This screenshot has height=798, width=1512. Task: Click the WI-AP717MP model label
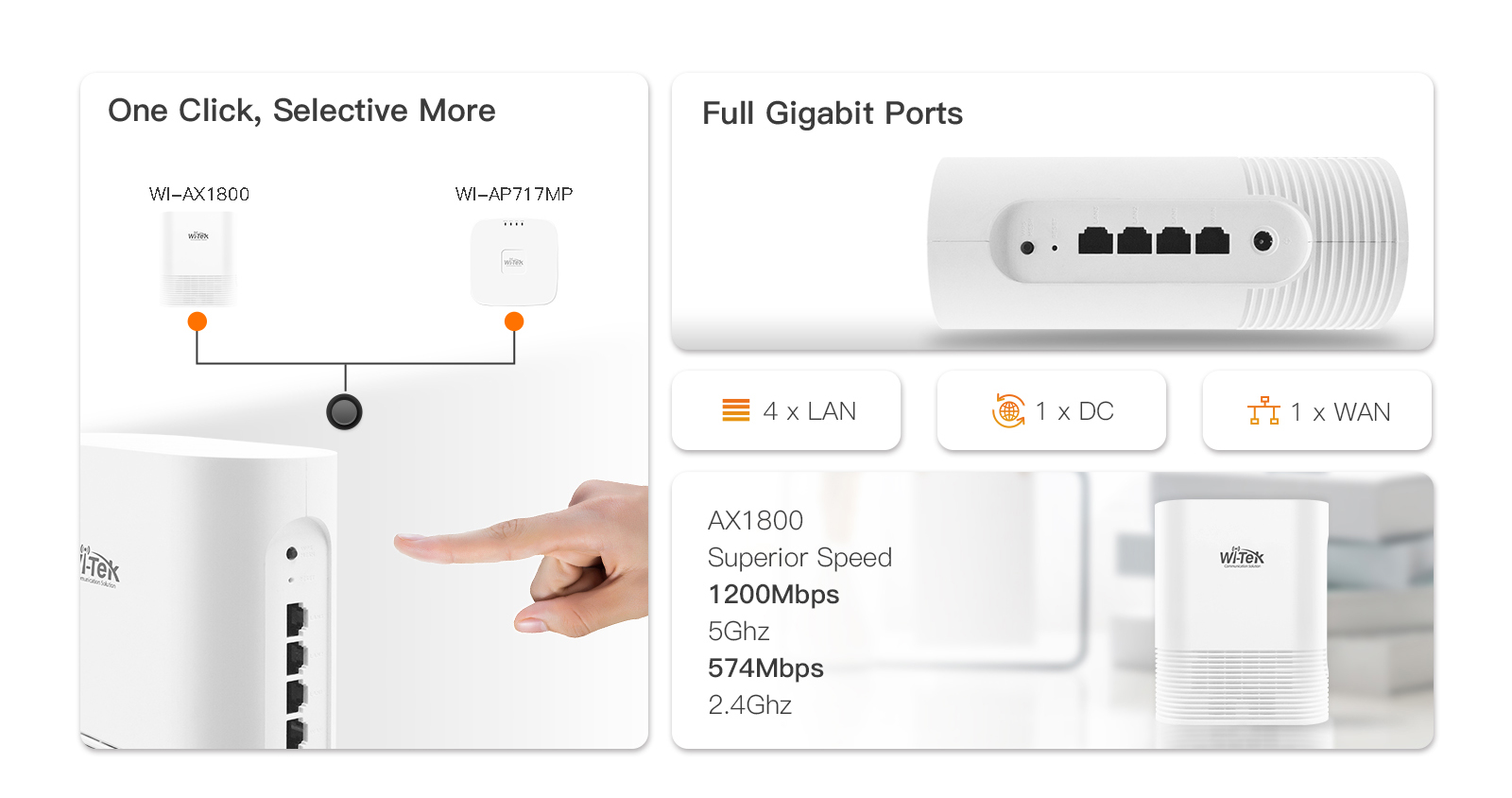pos(514,194)
